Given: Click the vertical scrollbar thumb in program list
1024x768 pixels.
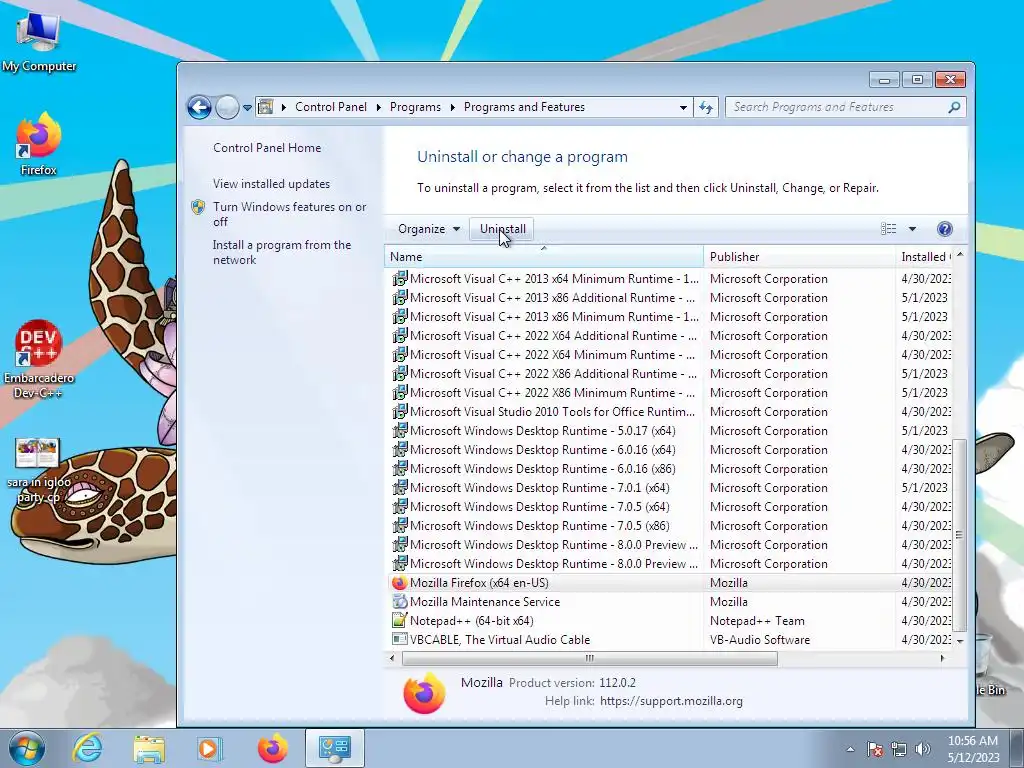Looking at the screenshot, I should 959,534.
